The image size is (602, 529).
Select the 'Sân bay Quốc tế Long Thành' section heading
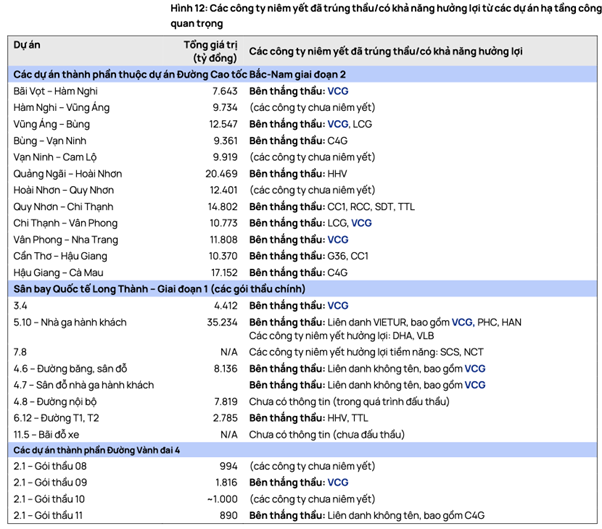point(159,289)
